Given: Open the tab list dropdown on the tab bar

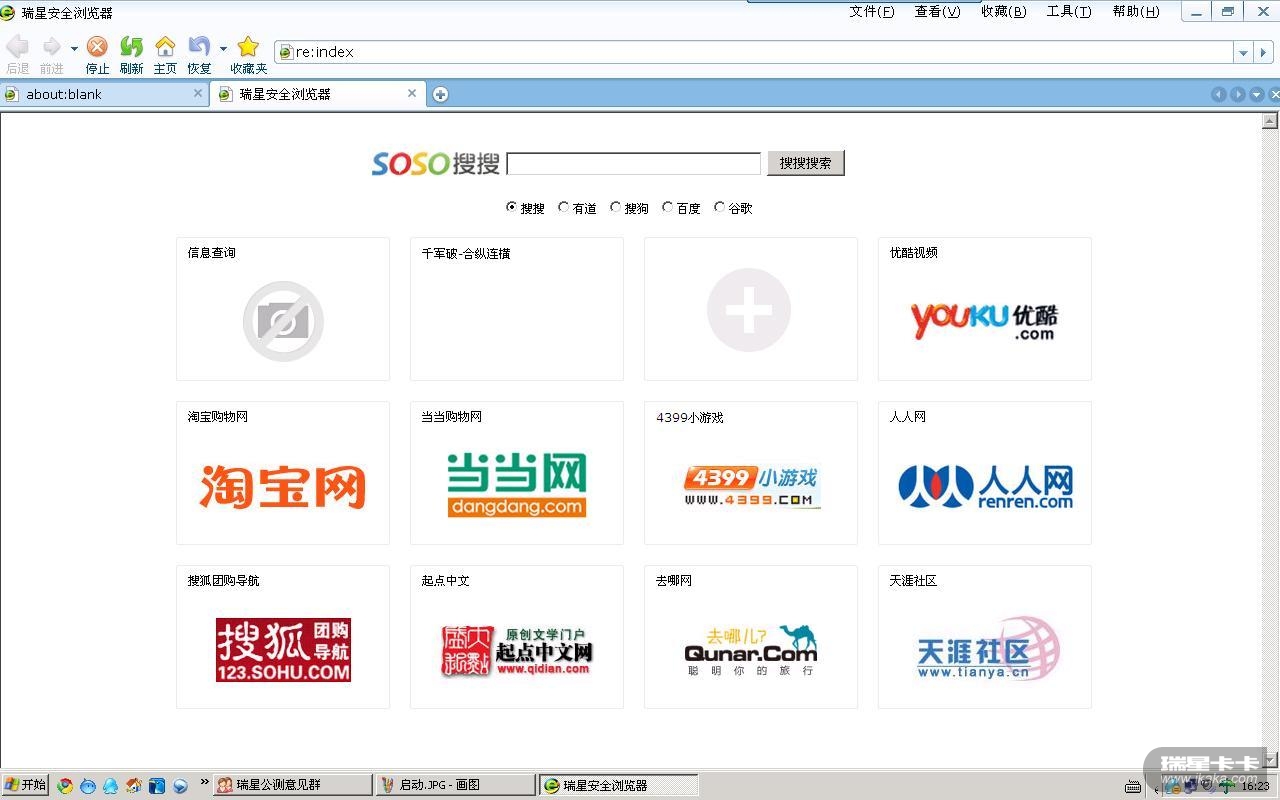Looking at the screenshot, I should pyautogui.click(x=1257, y=94).
